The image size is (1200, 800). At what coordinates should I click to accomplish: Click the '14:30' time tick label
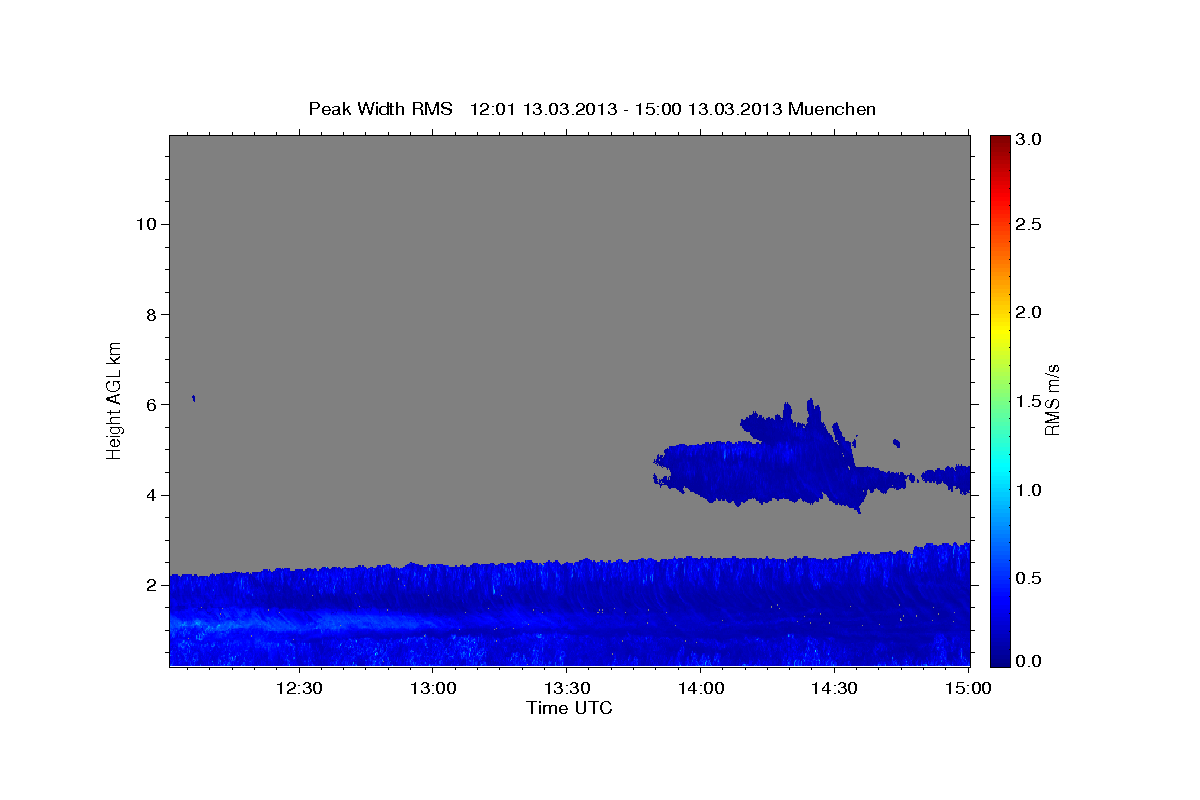(x=835, y=688)
